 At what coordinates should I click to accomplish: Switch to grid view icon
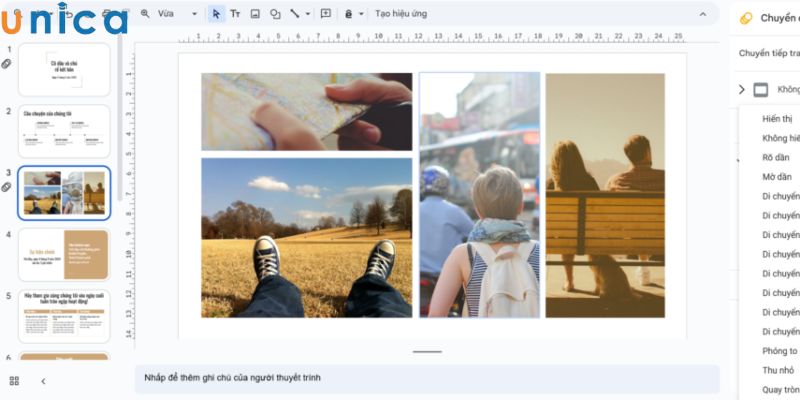14,381
